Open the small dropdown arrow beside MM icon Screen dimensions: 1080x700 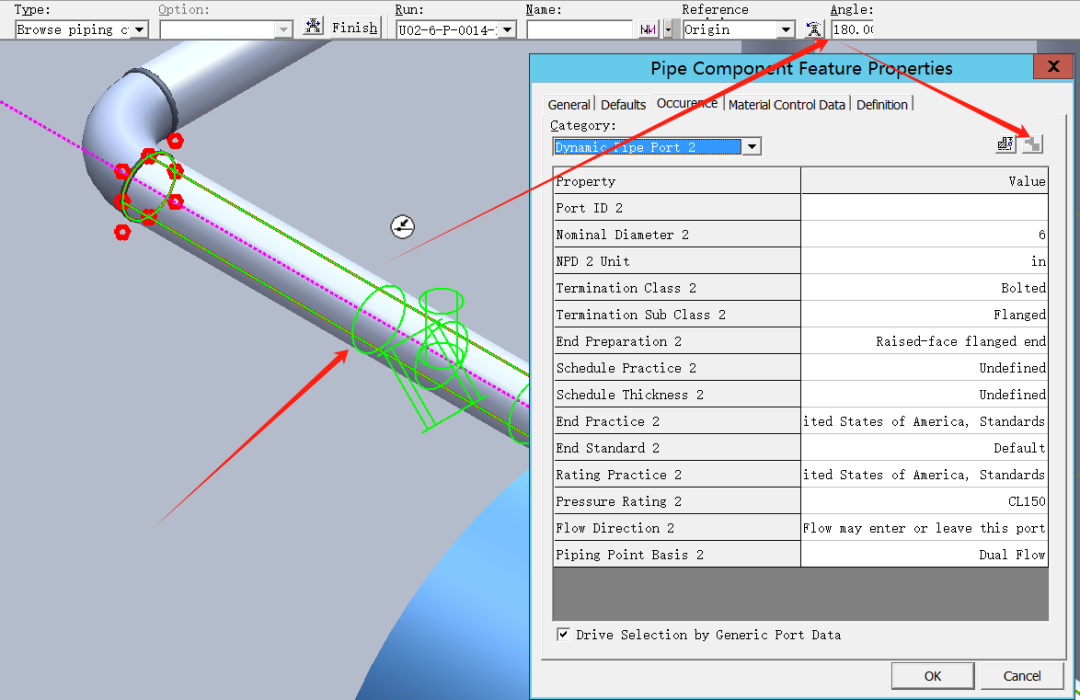667,30
